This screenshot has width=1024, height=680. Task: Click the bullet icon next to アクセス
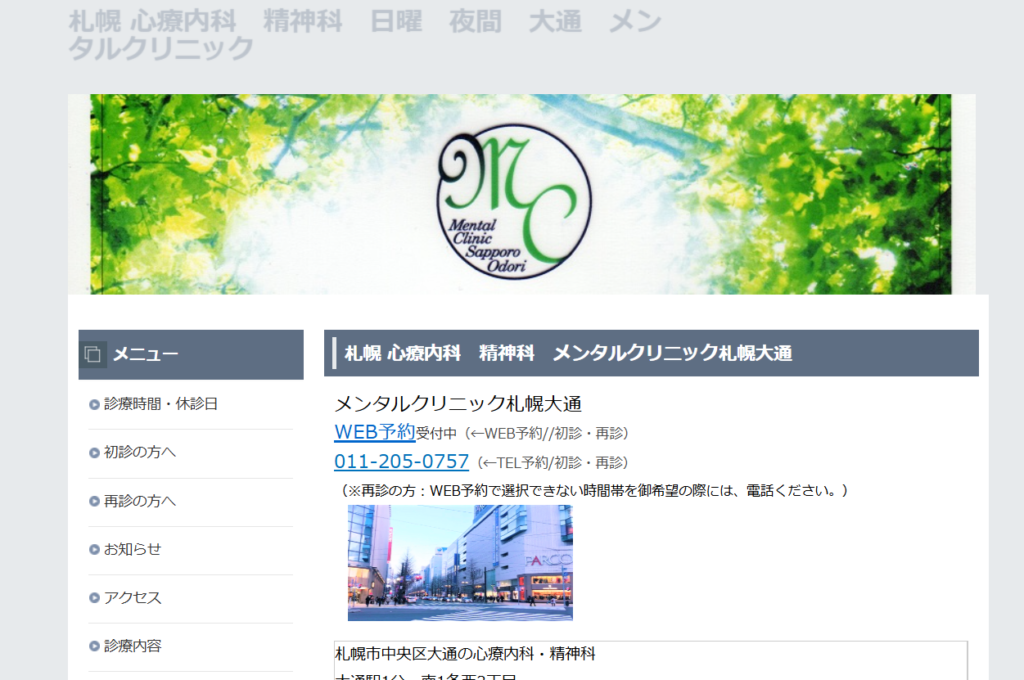pos(94,598)
